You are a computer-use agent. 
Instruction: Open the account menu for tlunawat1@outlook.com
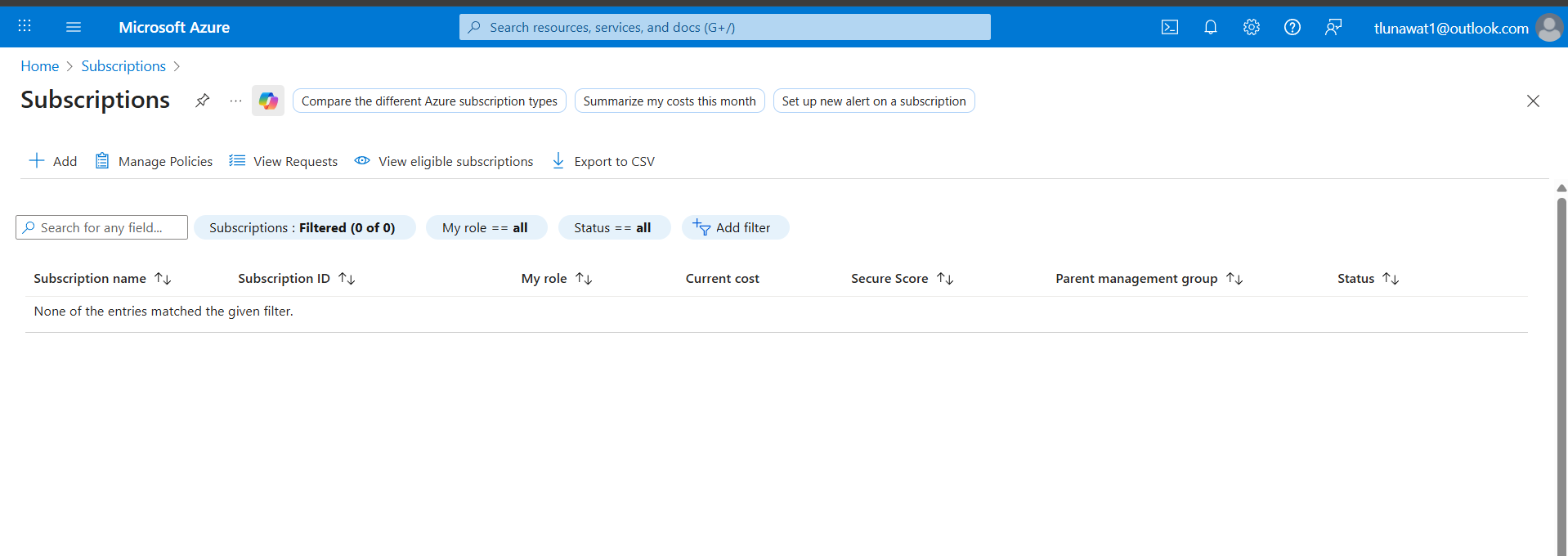pyautogui.click(x=1451, y=28)
